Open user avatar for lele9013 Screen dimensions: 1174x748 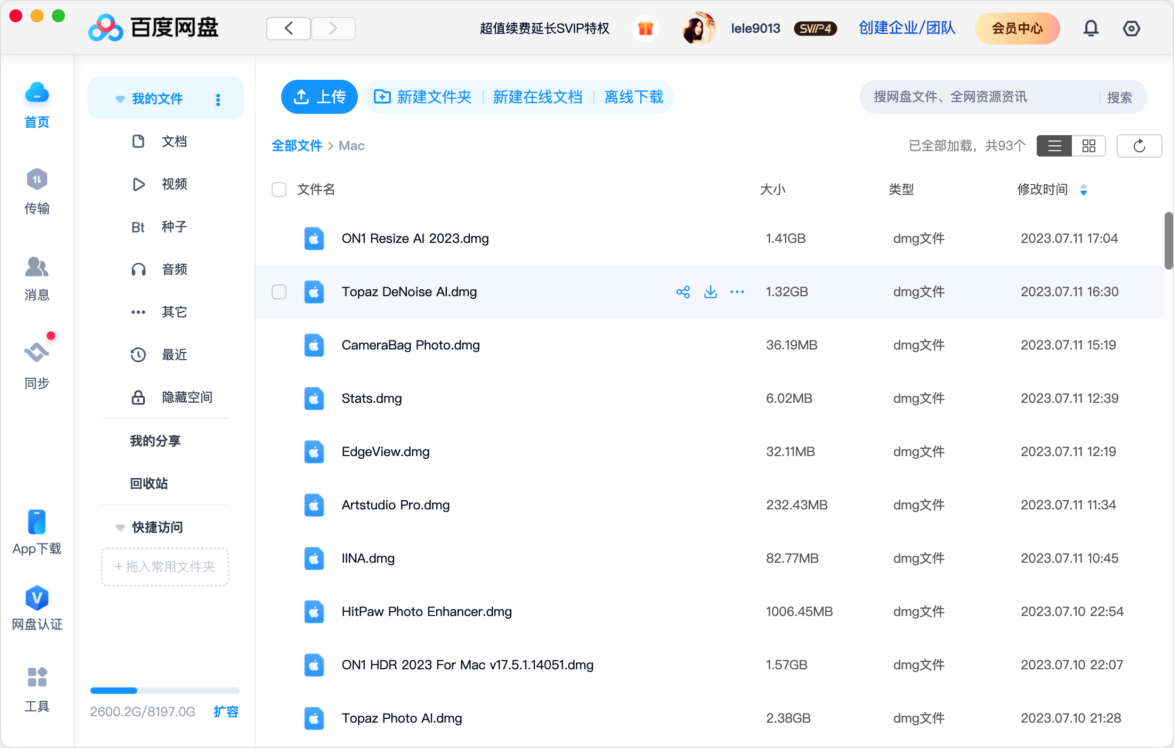point(698,28)
